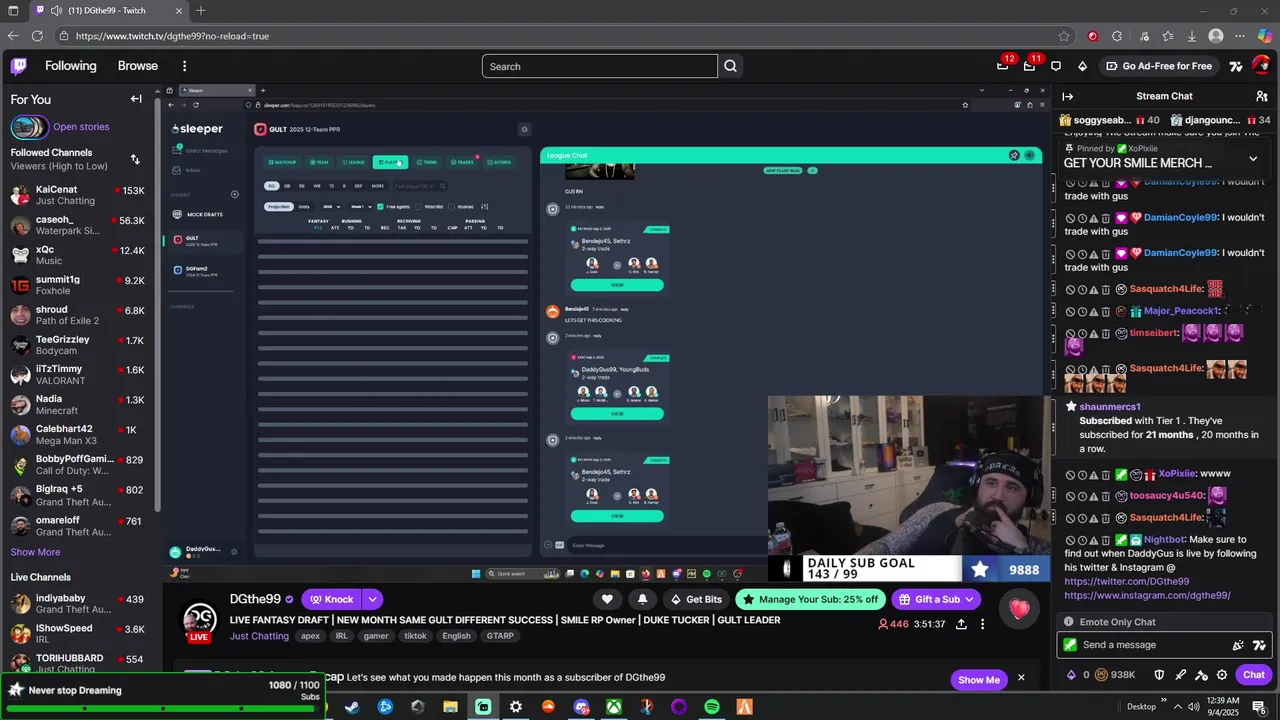The width and height of the screenshot is (1280, 720).
Task: Open browser extensions puzzle icon
Action: click(x=1117, y=36)
